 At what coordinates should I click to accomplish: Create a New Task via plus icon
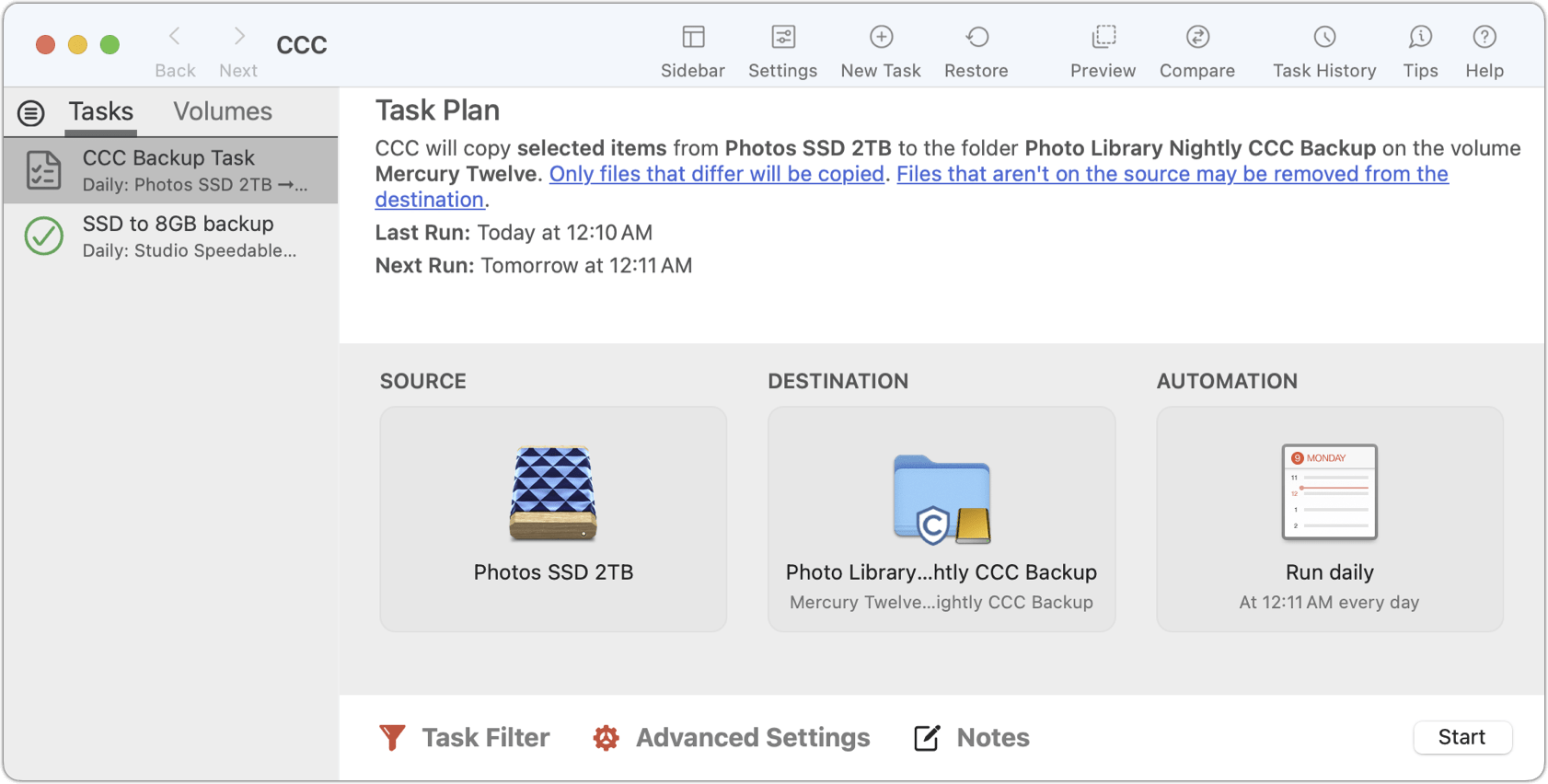click(881, 37)
